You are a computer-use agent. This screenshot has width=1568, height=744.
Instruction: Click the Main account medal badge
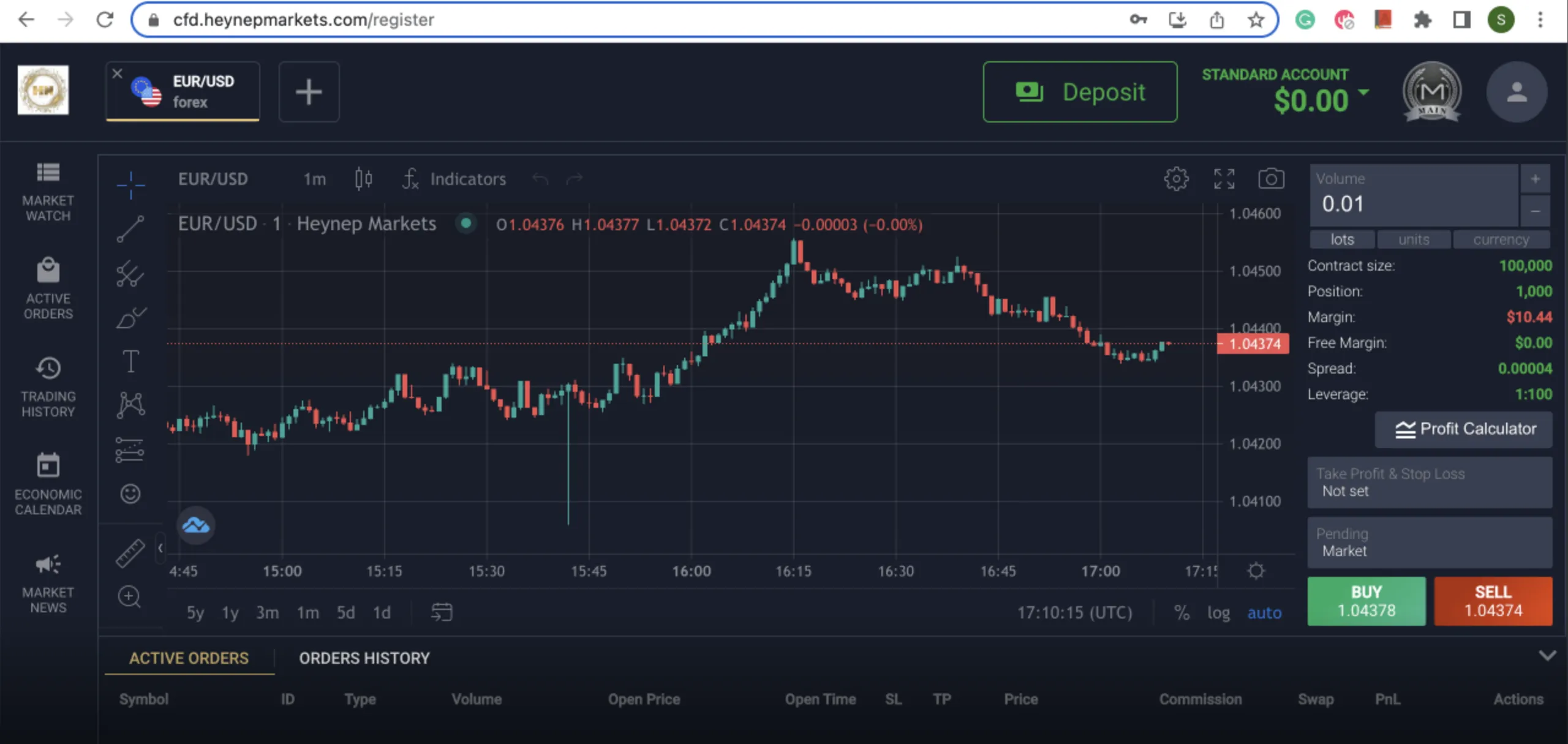tap(1432, 92)
